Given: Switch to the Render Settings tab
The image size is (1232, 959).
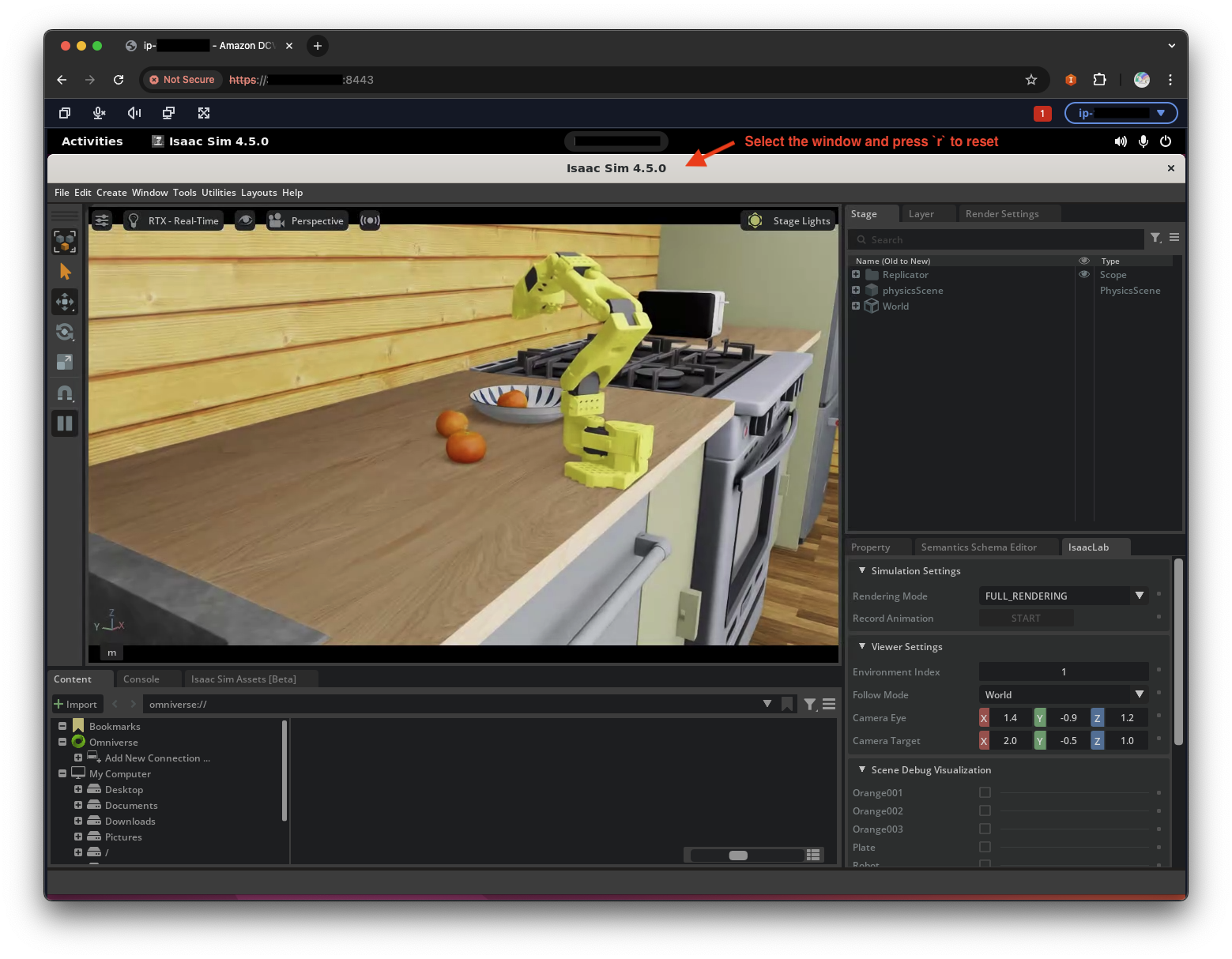Looking at the screenshot, I should click(x=1001, y=214).
